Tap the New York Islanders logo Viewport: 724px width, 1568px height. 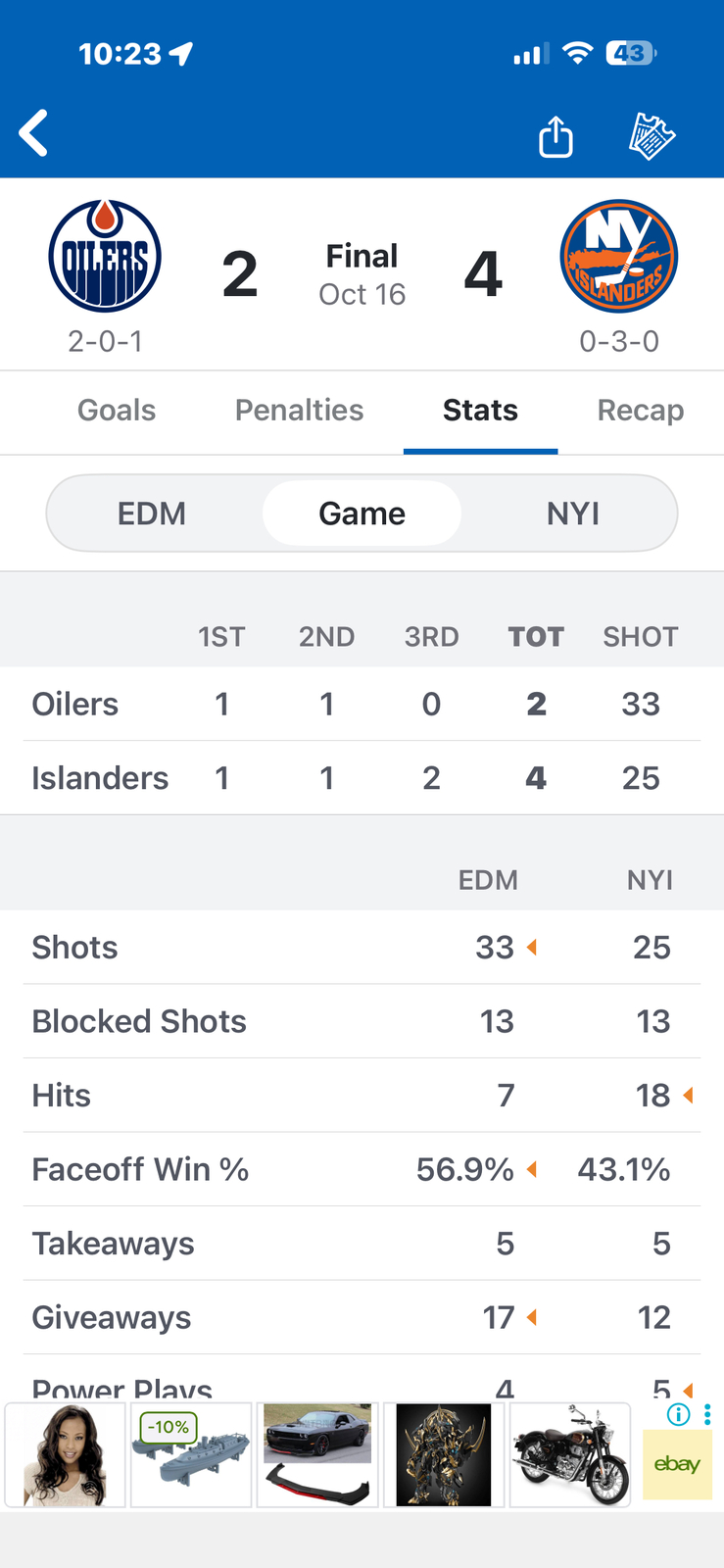click(619, 258)
